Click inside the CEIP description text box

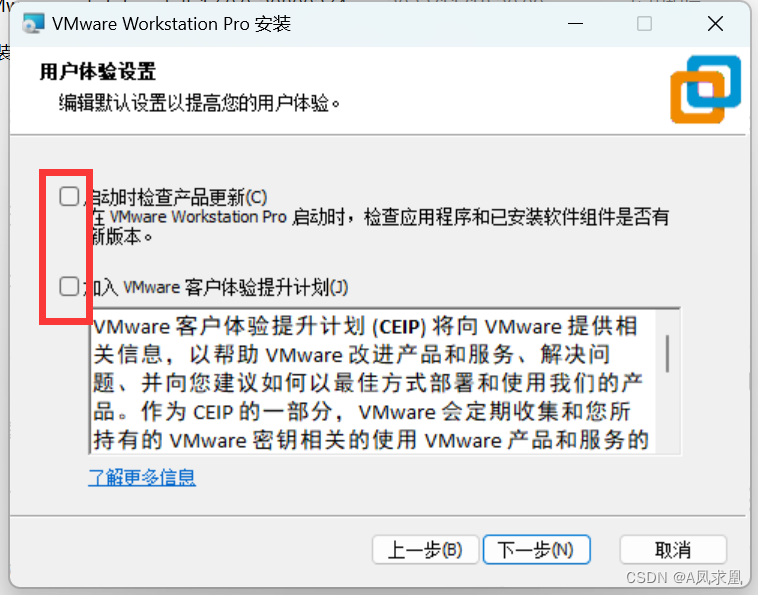[372, 382]
